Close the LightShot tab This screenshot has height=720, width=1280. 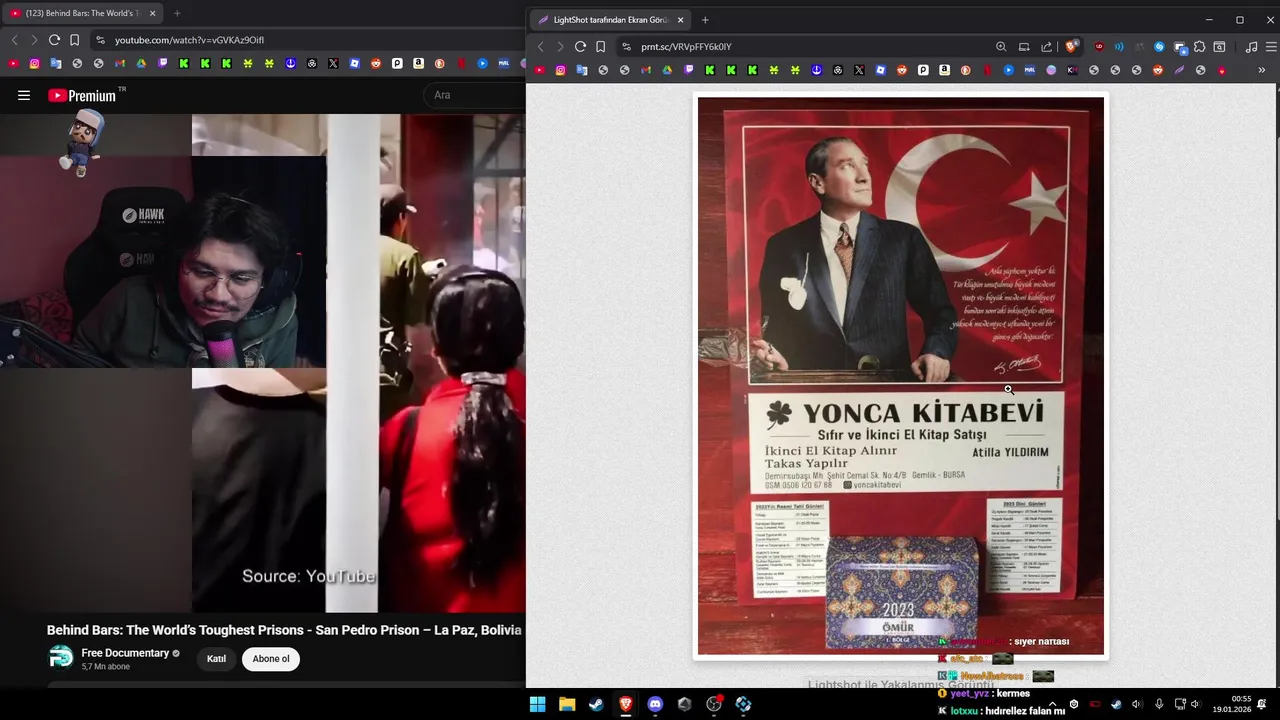(680, 20)
